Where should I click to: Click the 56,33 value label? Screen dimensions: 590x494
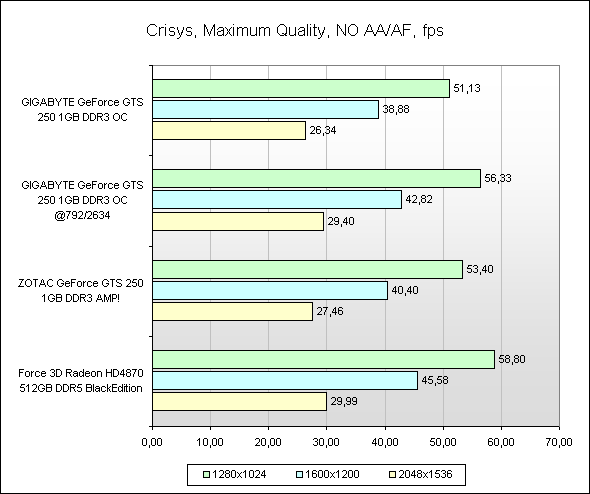click(x=498, y=178)
